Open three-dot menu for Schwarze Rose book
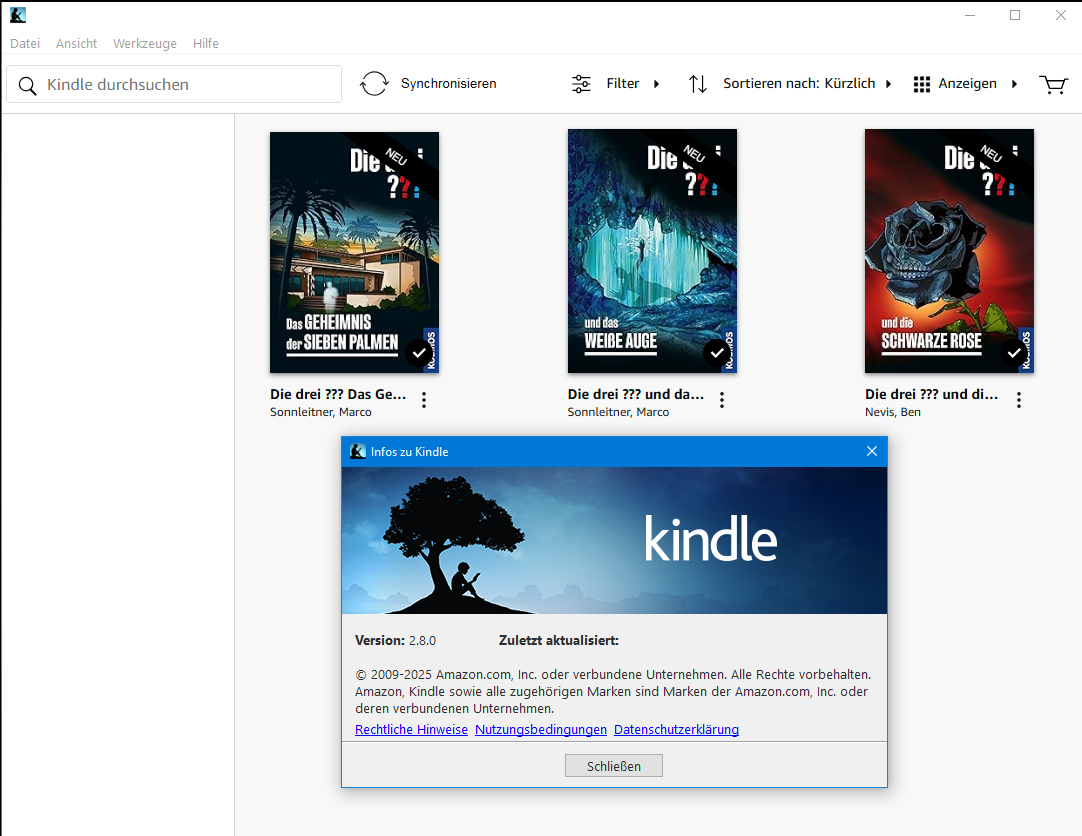The width and height of the screenshot is (1082, 836). [1019, 400]
